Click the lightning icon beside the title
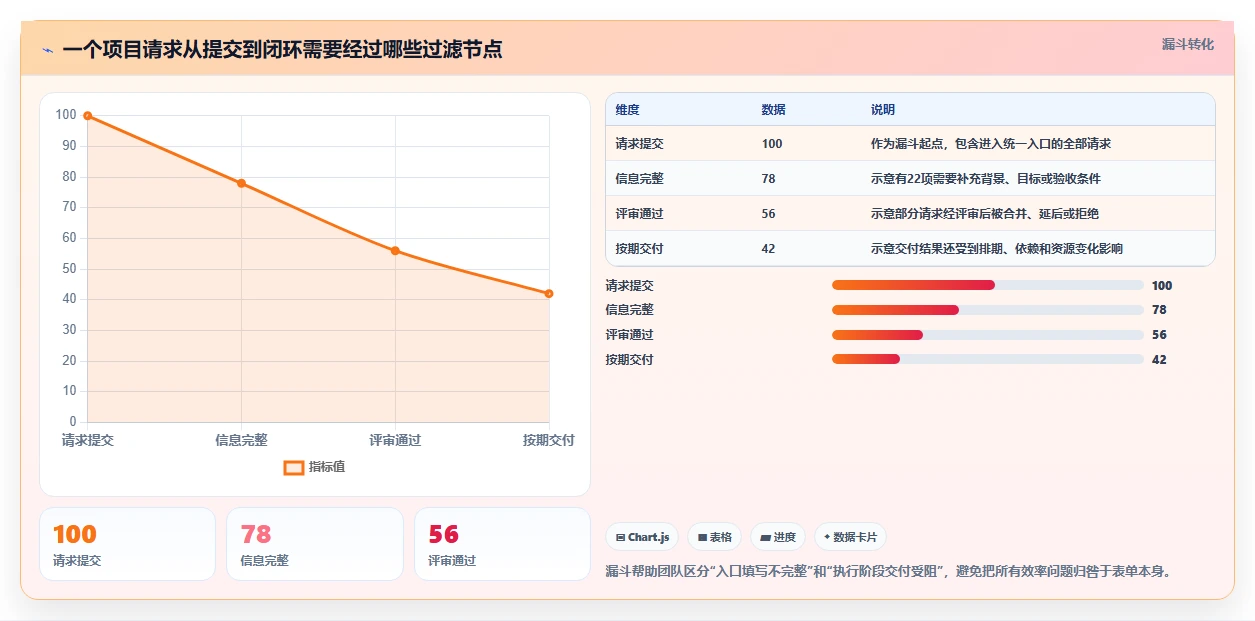 click(48, 50)
